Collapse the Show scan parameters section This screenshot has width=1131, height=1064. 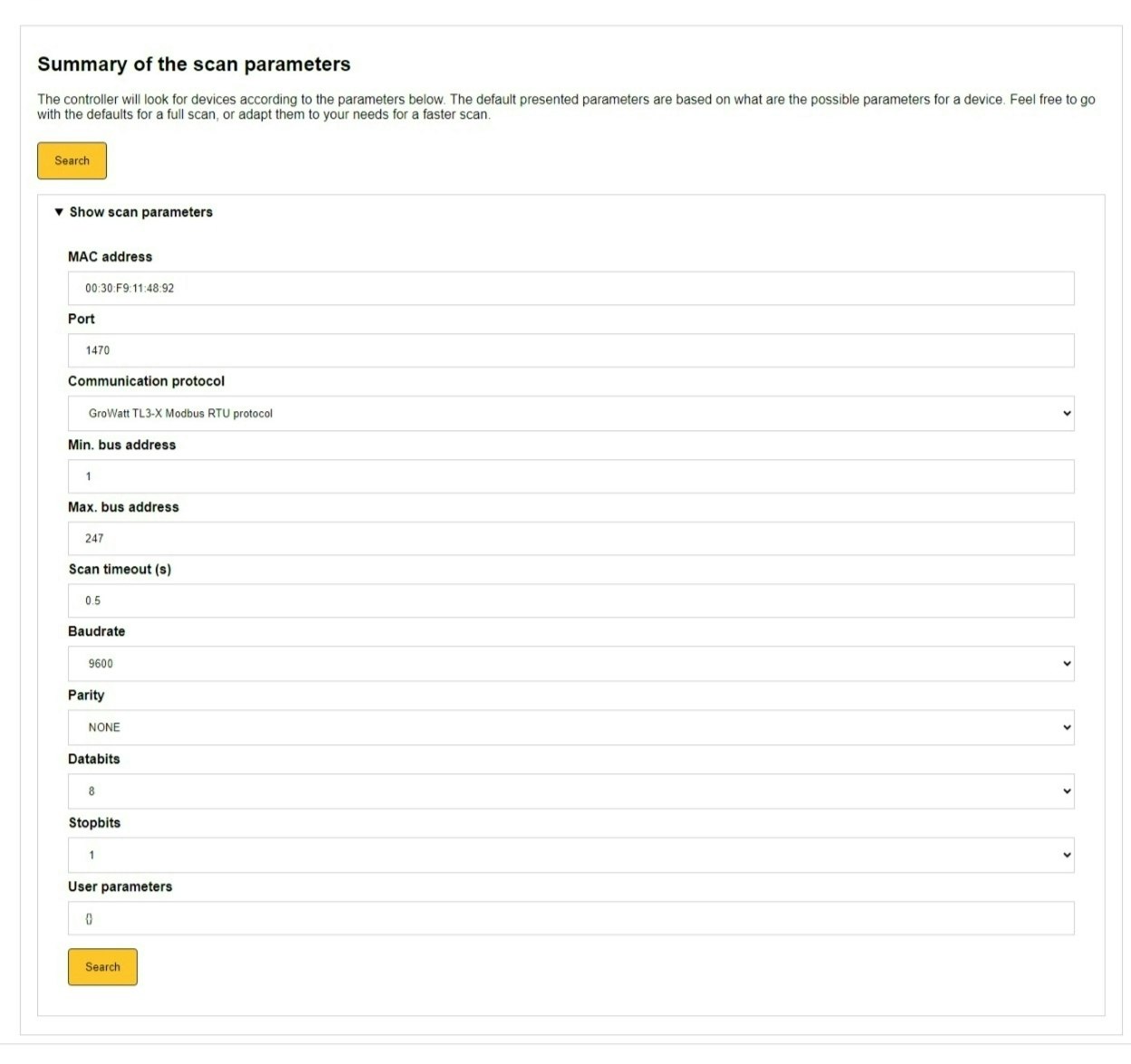tap(140, 212)
